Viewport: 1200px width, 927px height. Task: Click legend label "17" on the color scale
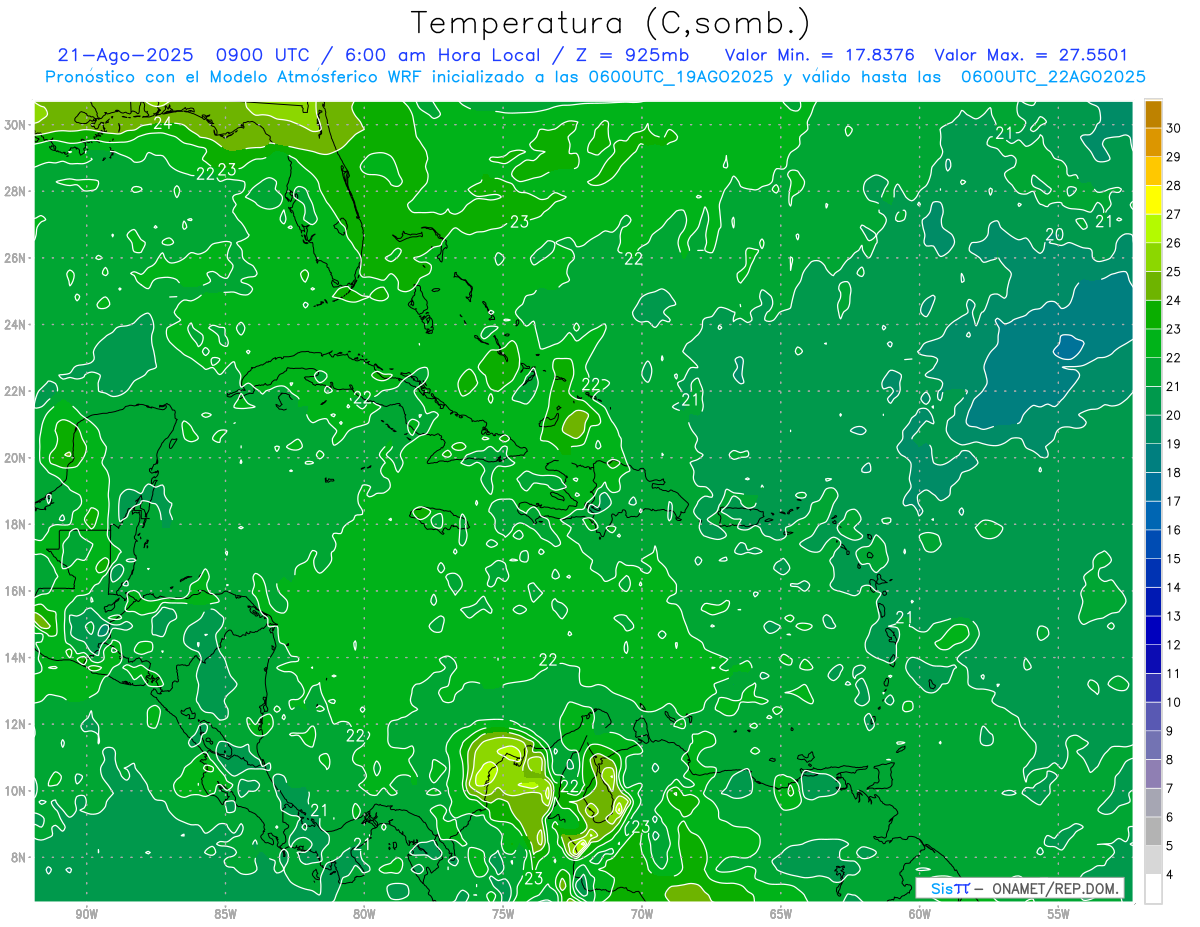(1174, 502)
